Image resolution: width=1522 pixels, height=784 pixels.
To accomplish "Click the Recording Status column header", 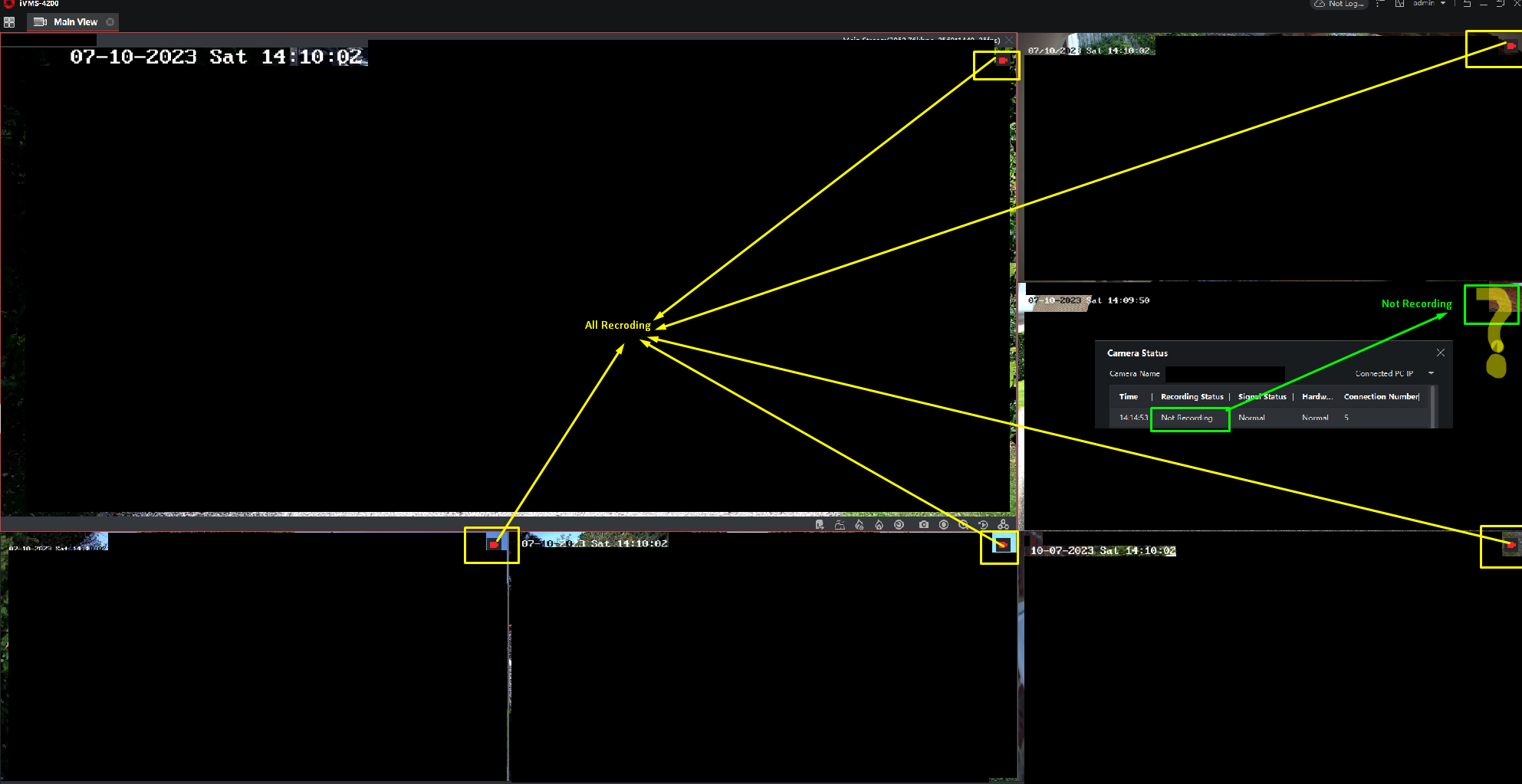I will click(1192, 397).
